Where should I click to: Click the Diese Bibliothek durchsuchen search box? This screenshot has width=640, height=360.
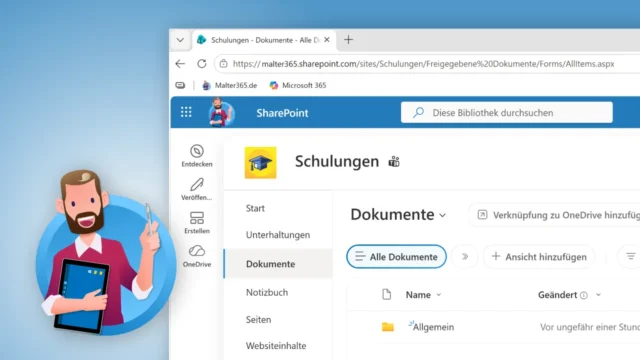pyautogui.click(x=507, y=112)
